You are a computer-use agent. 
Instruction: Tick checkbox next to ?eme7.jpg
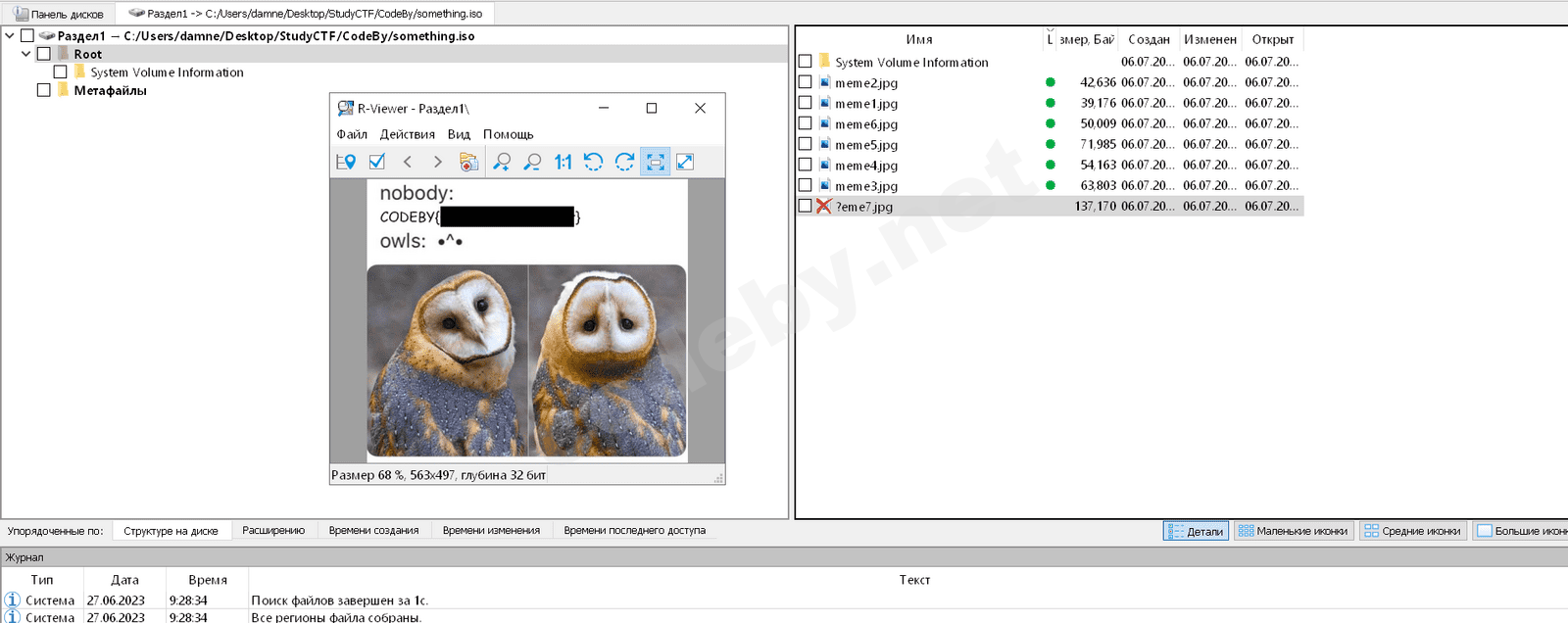806,206
